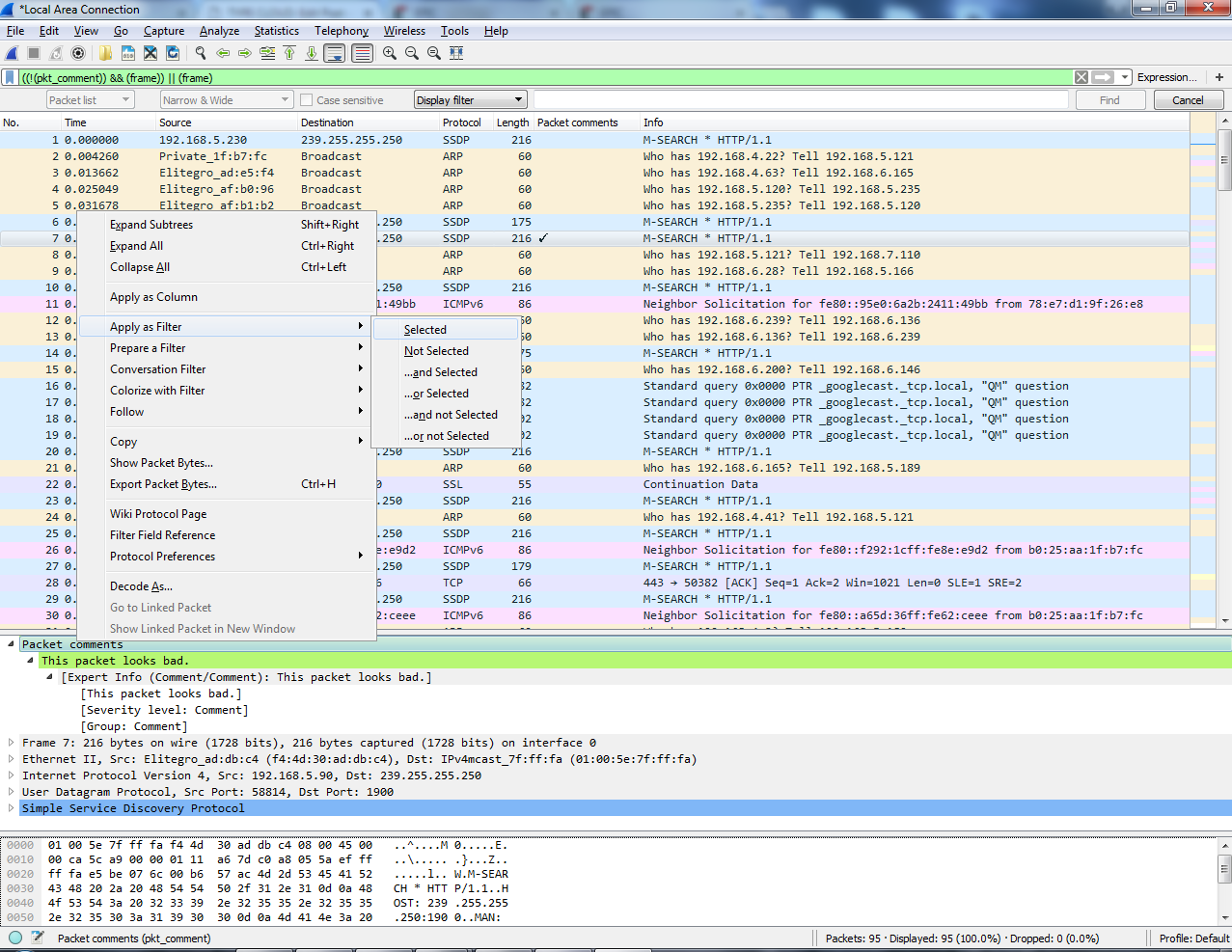The image size is (1232, 952).
Task: Expand the Frame 7 tree item
Action: pyautogui.click(x=12, y=743)
